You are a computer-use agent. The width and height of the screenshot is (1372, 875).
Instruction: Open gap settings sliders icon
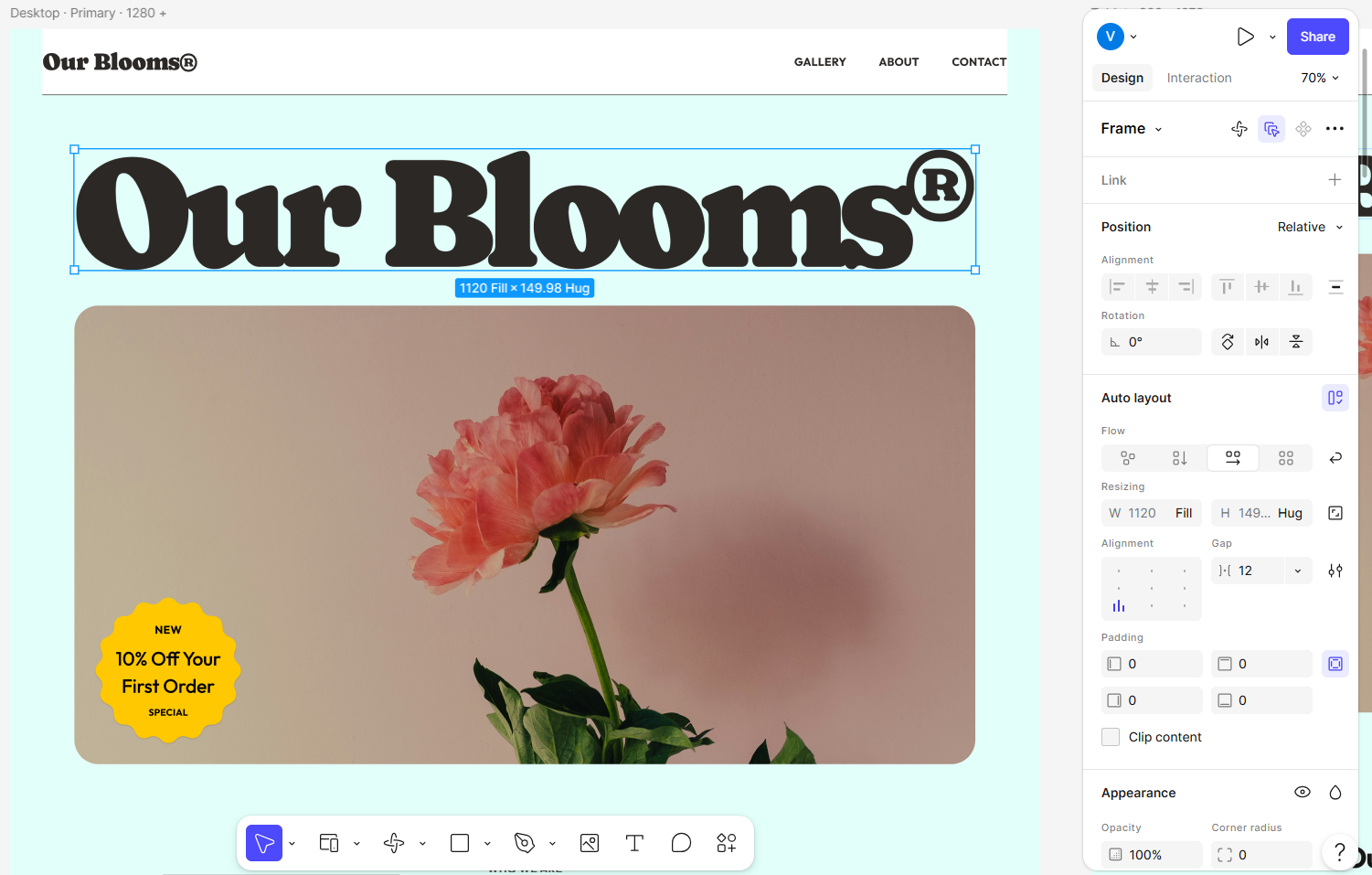(1335, 571)
